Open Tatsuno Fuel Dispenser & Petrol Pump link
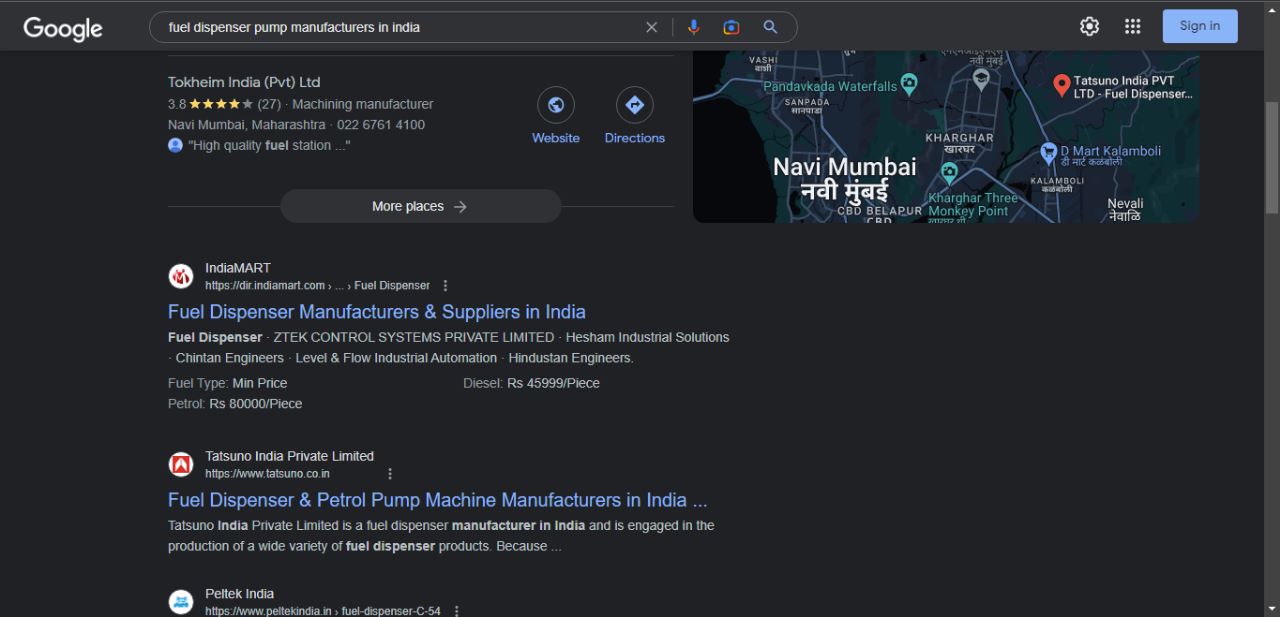This screenshot has width=1280, height=617. (x=437, y=500)
